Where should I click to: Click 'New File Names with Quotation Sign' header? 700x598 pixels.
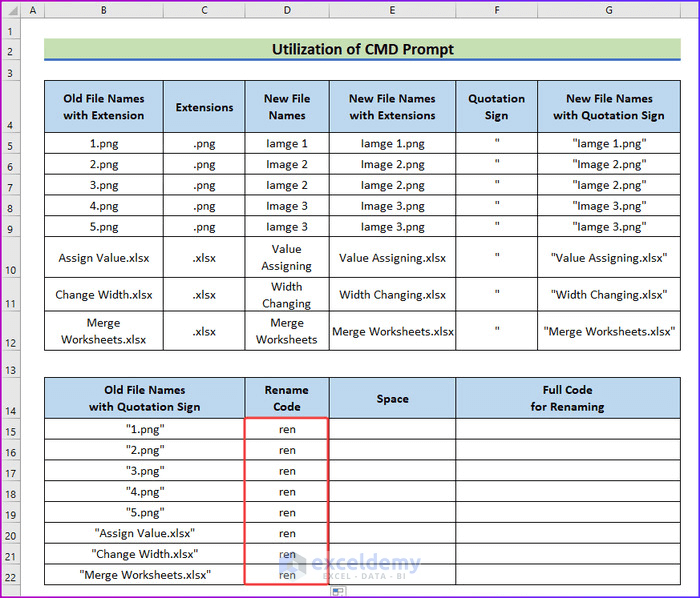click(609, 107)
